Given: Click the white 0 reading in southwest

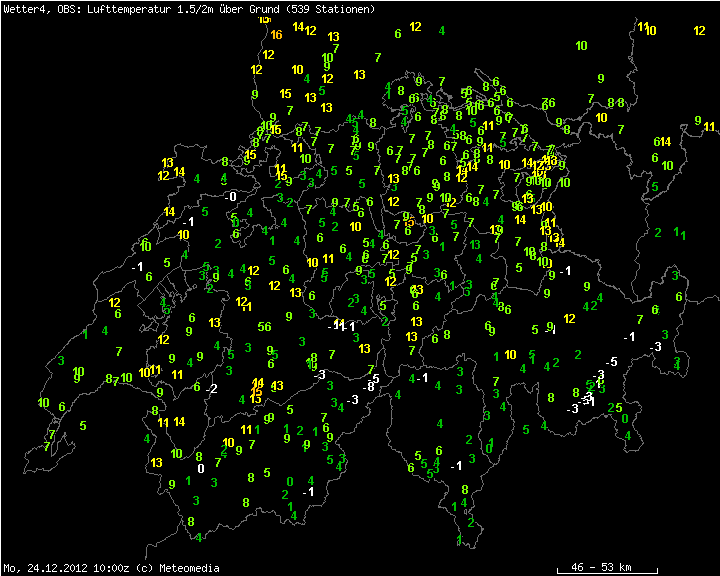Looking at the screenshot, I should click(200, 468).
